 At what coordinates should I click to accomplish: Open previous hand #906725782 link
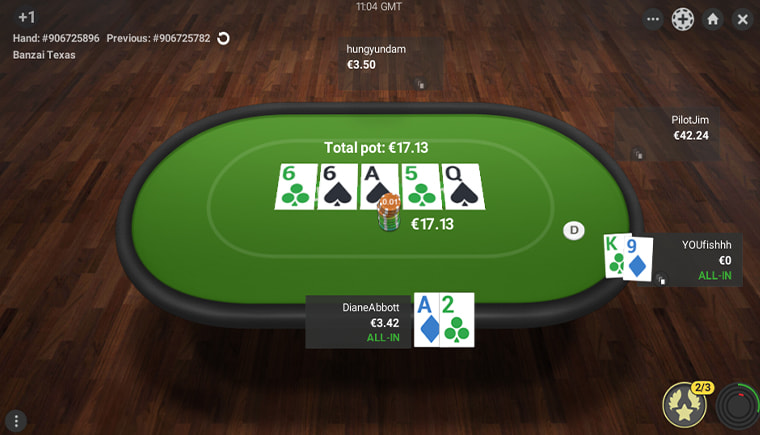[x=158, y=38]
